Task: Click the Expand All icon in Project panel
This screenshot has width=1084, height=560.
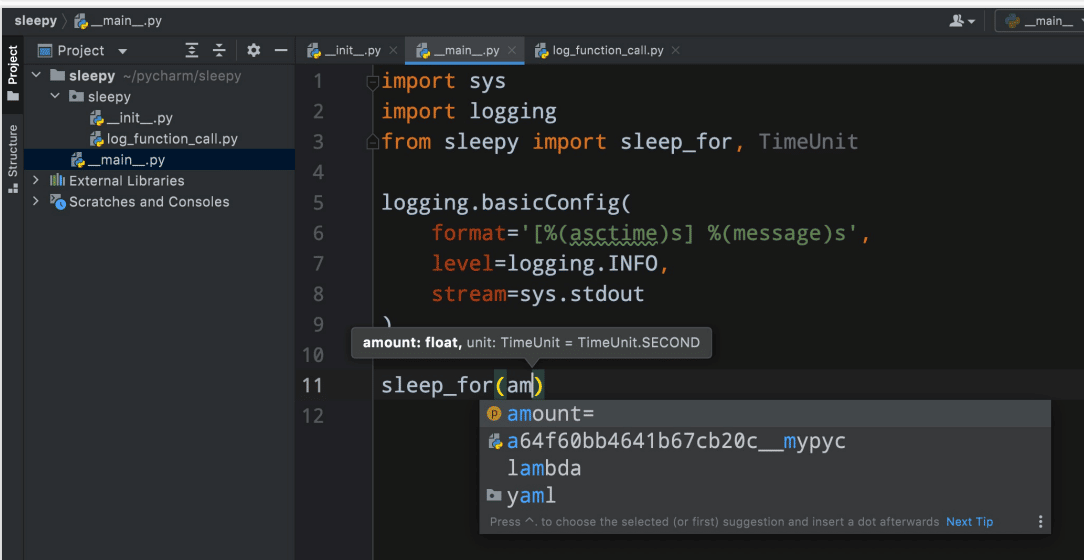Action: click(x=192, y=51)
